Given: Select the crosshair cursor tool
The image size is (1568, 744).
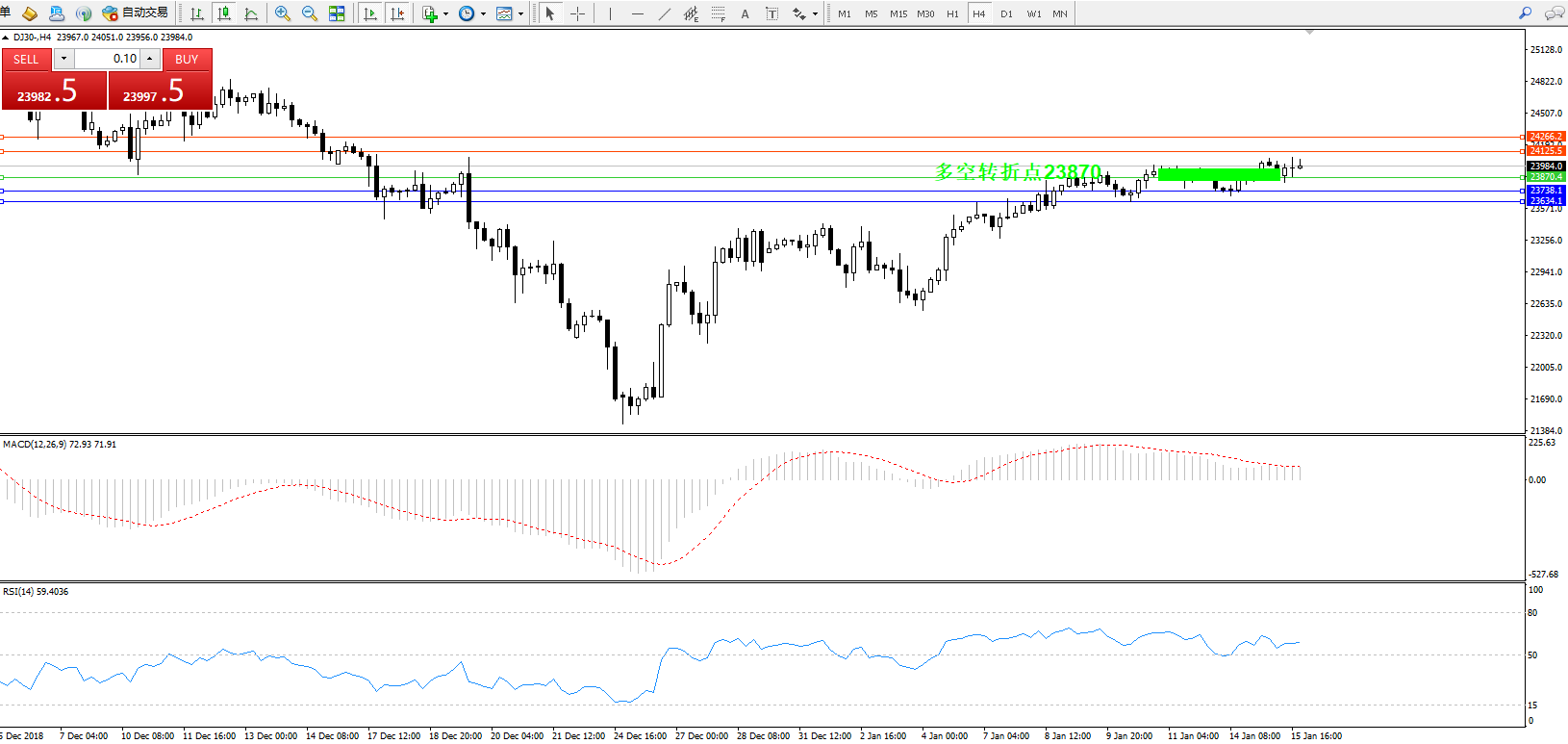Looking at the screenshot, I should [577, 13].
